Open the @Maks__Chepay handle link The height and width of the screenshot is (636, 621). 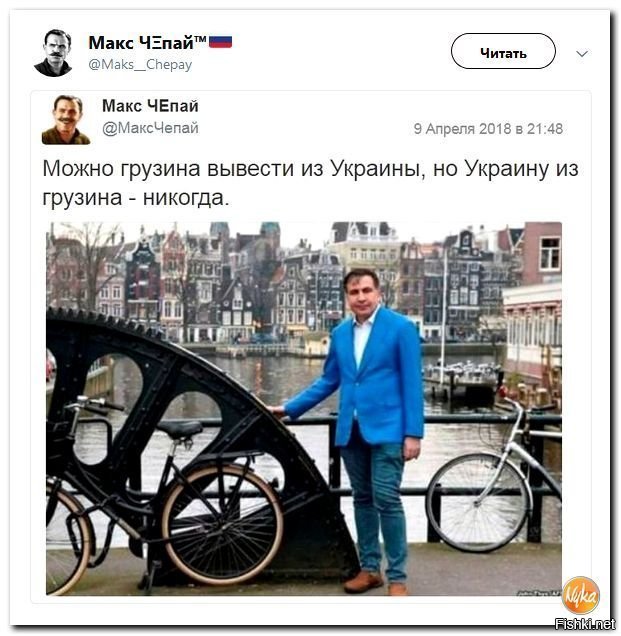pyautogui.click(x=140, y=65)
